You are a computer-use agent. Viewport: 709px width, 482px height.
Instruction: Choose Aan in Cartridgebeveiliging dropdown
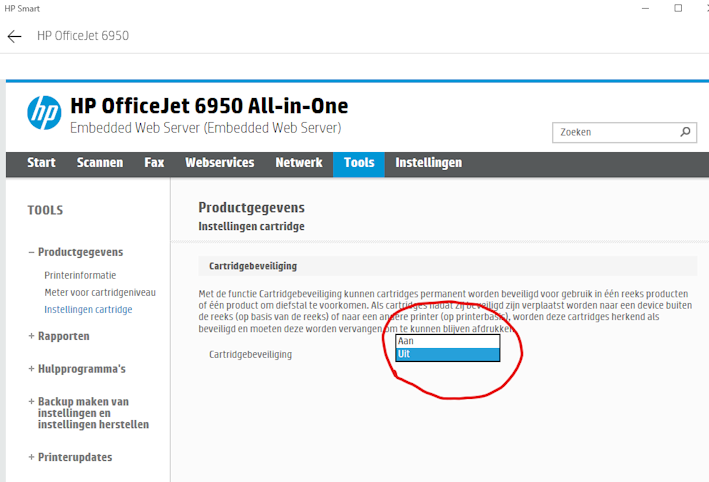tap(448, 341)
